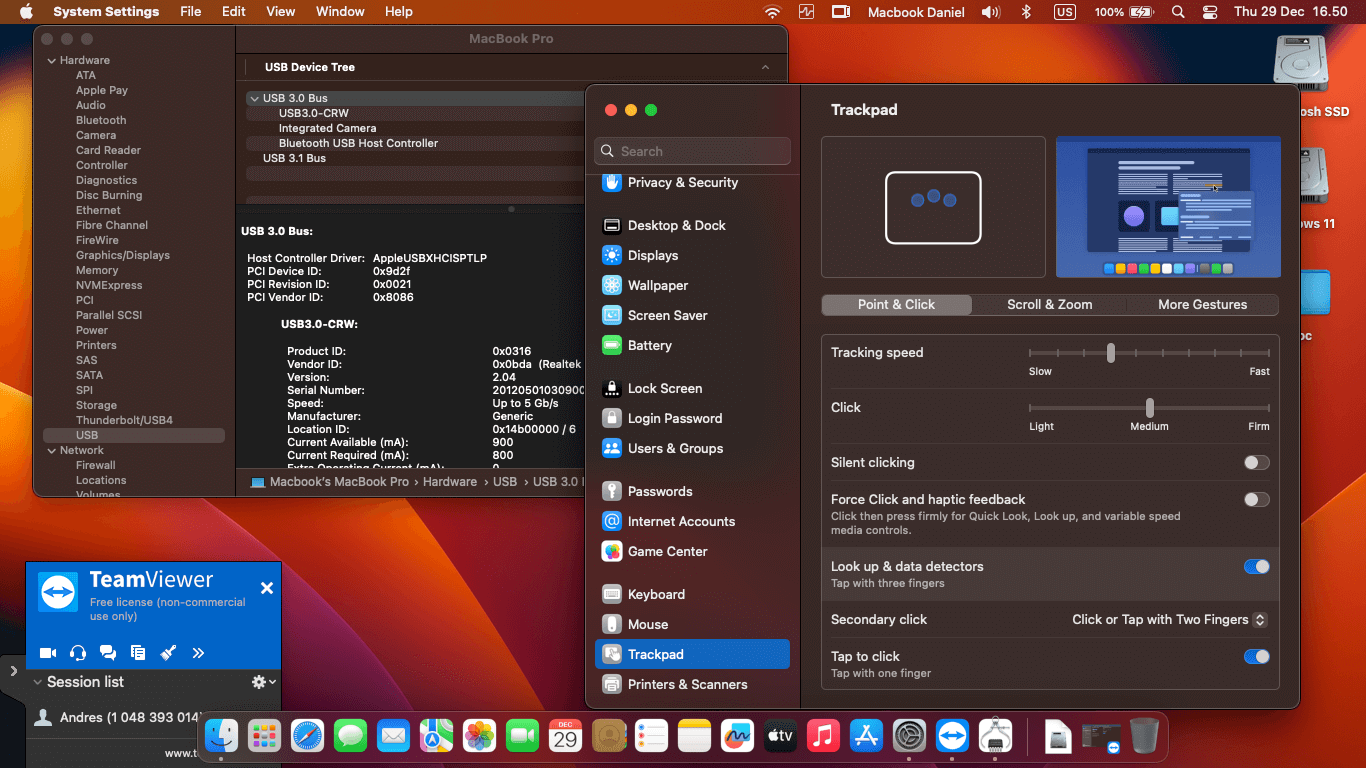
Task: Open the Session list gear settings icon
Action: (258, 681)
